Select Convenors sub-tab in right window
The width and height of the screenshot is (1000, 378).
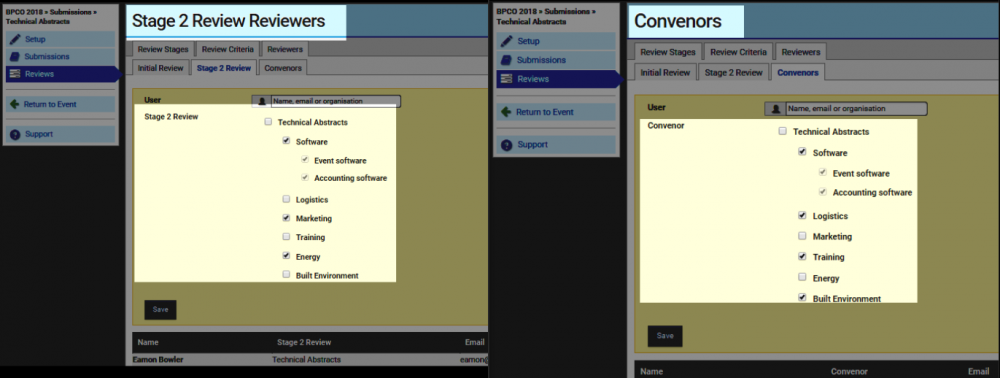click(798, 72)
